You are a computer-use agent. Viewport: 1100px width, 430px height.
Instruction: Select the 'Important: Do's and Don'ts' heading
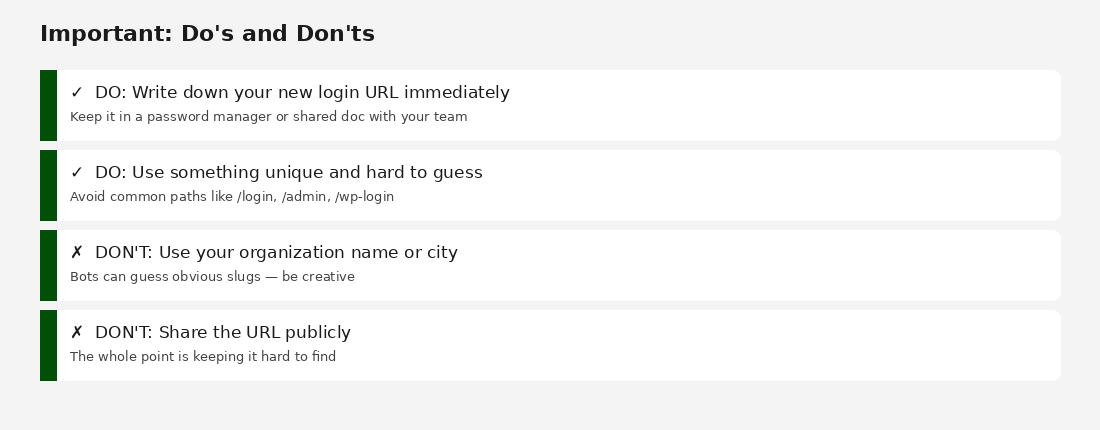click(x=207, y=34)
